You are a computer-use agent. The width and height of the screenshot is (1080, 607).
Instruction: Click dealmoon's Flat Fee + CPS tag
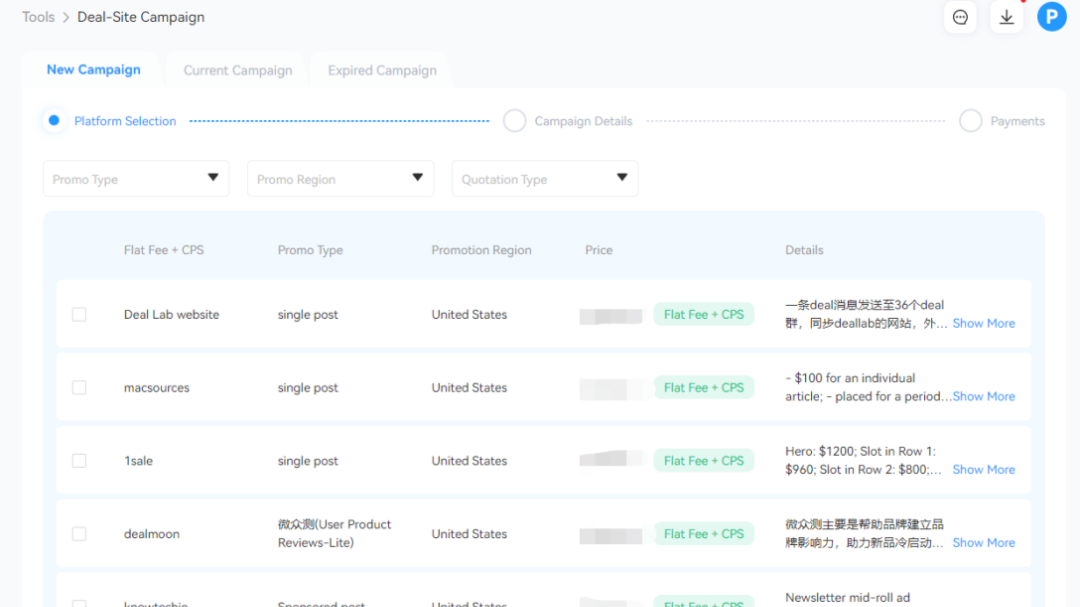(704, 534)
